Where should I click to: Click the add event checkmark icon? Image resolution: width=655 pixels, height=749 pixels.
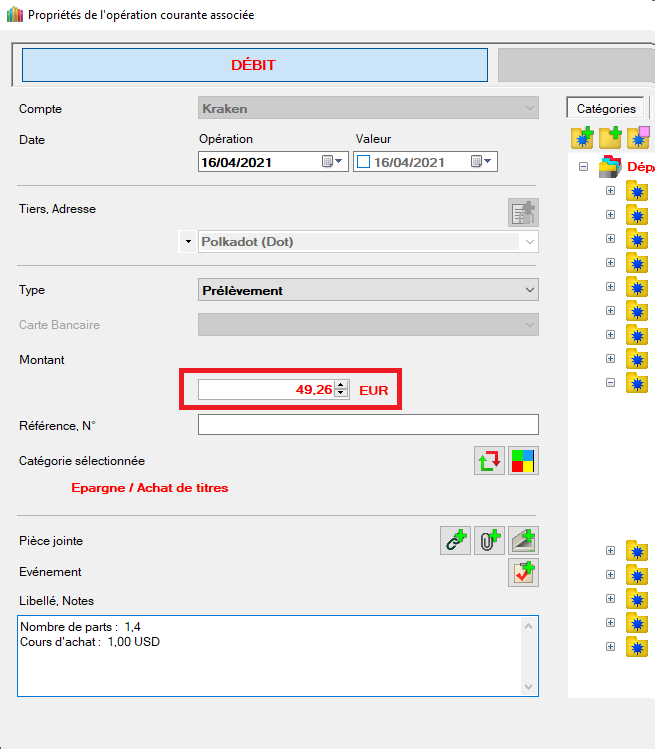pos(524,573)
